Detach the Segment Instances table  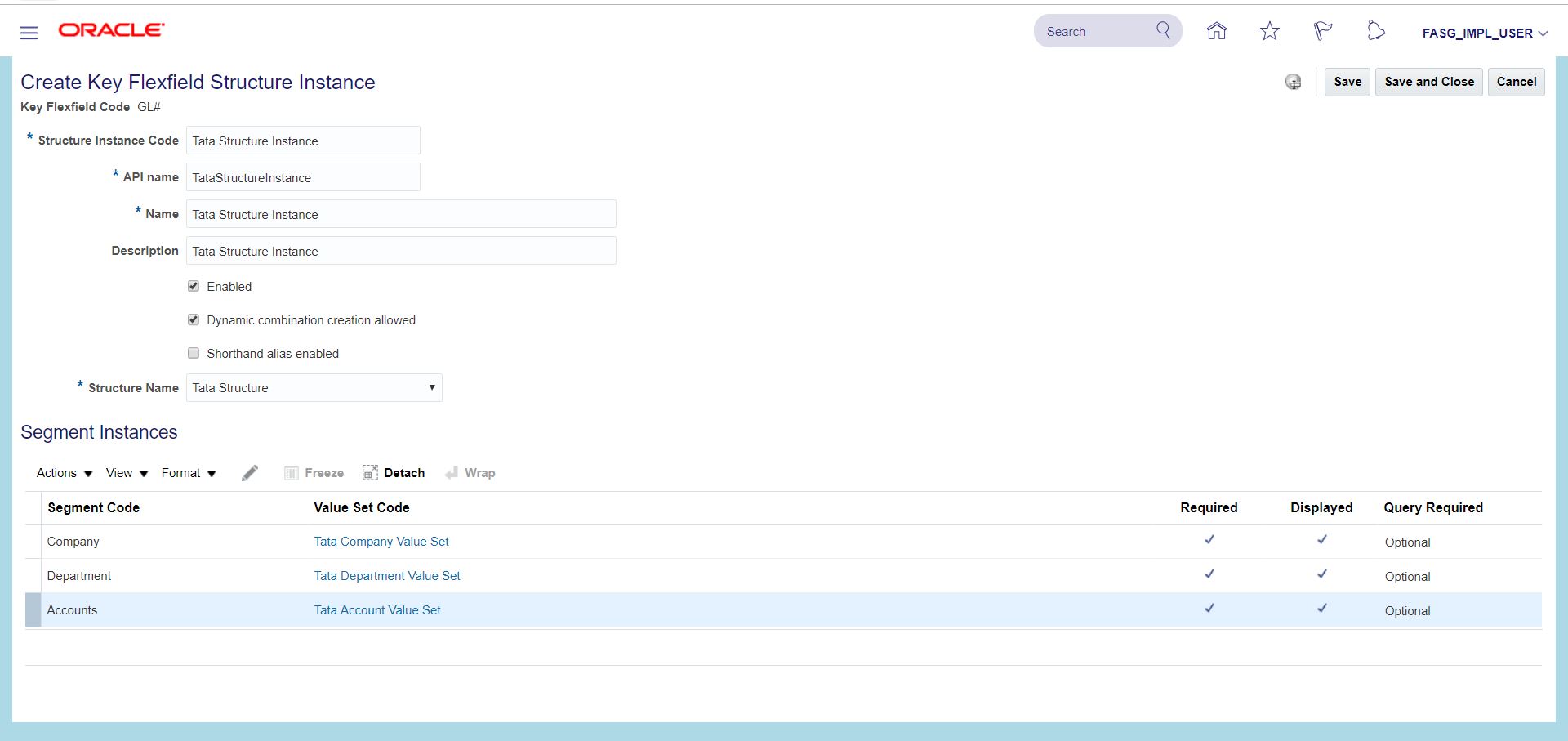394,473
